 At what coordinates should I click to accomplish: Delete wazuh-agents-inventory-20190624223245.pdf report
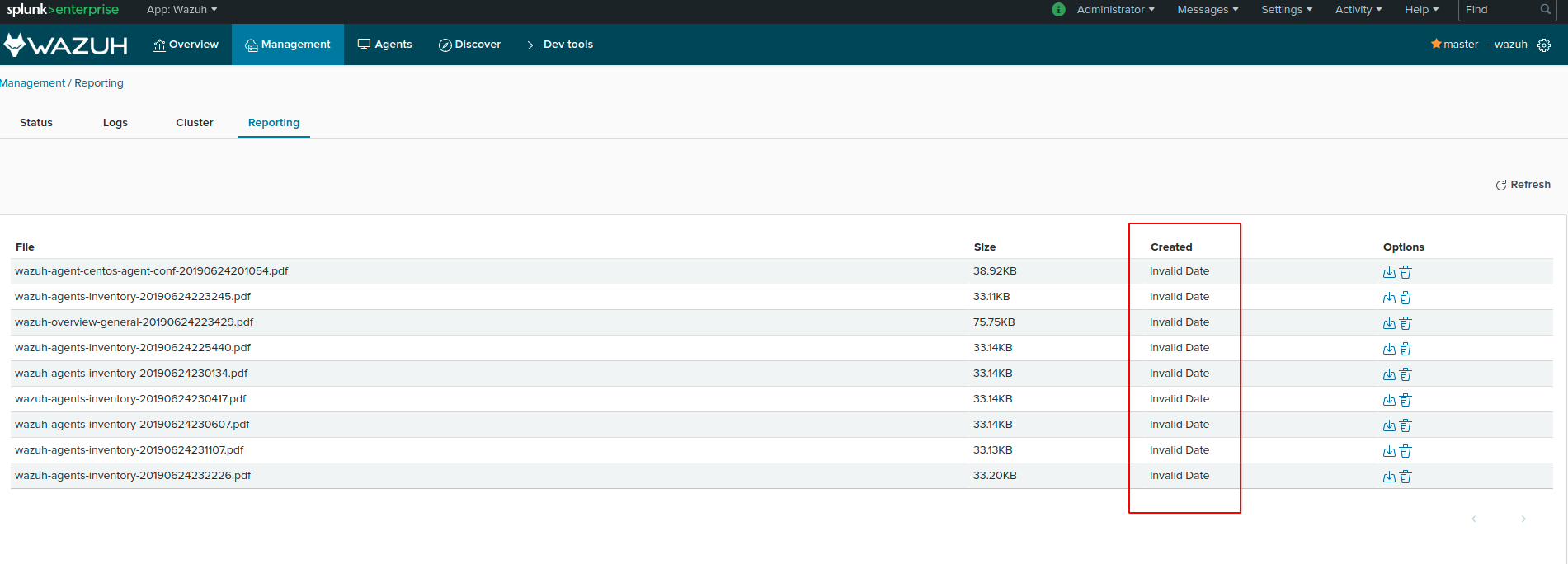pos(1406,298)
